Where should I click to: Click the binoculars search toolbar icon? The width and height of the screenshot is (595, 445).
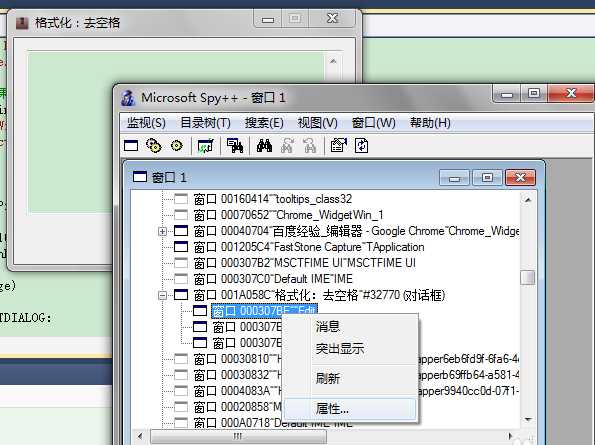pyautogui.click(x=264, y=146)
